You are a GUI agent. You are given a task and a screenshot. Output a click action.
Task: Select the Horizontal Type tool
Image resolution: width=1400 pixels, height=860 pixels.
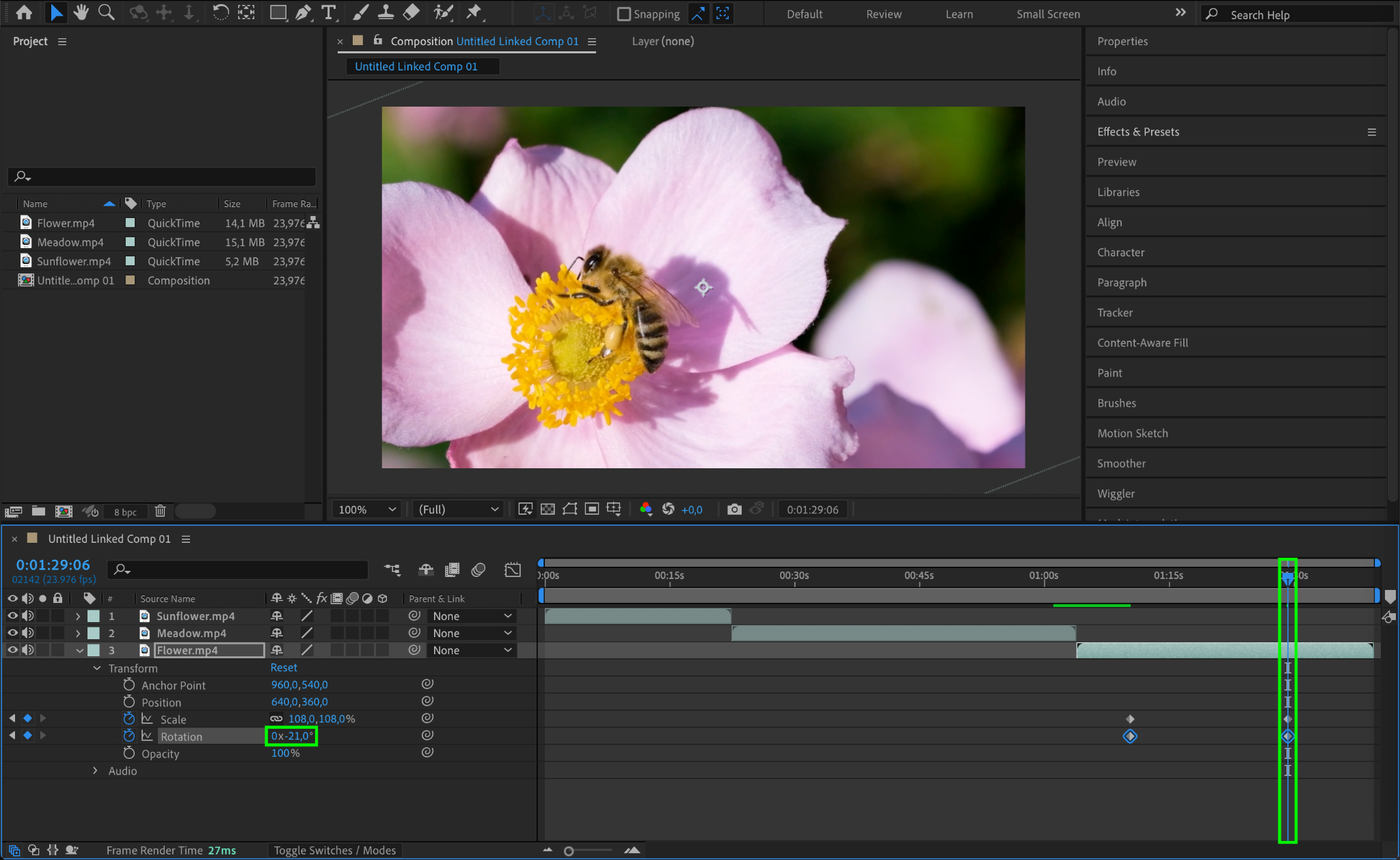(329, 12)
